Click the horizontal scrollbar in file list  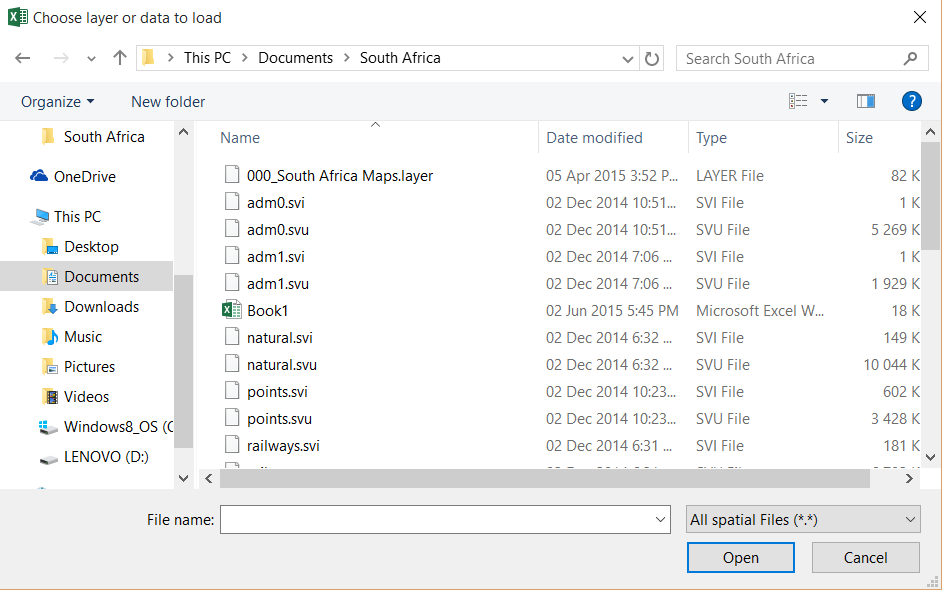click(x=545, y=479)
